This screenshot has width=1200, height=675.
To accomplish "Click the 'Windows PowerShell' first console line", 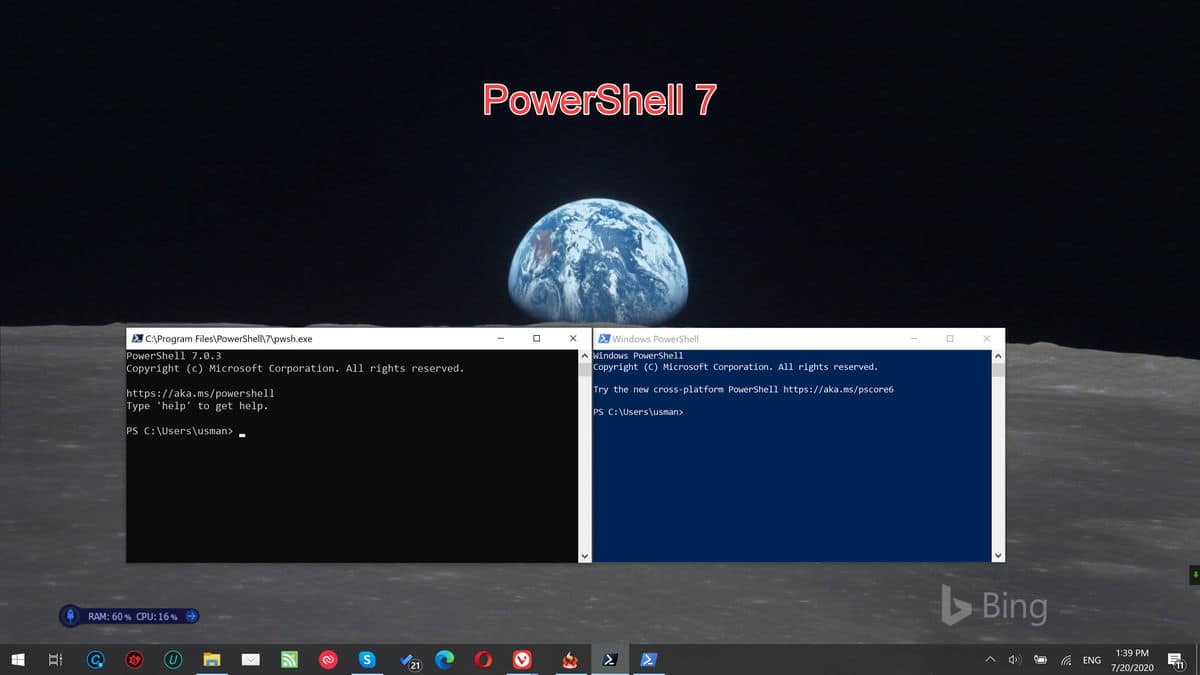I will [638, 355].
